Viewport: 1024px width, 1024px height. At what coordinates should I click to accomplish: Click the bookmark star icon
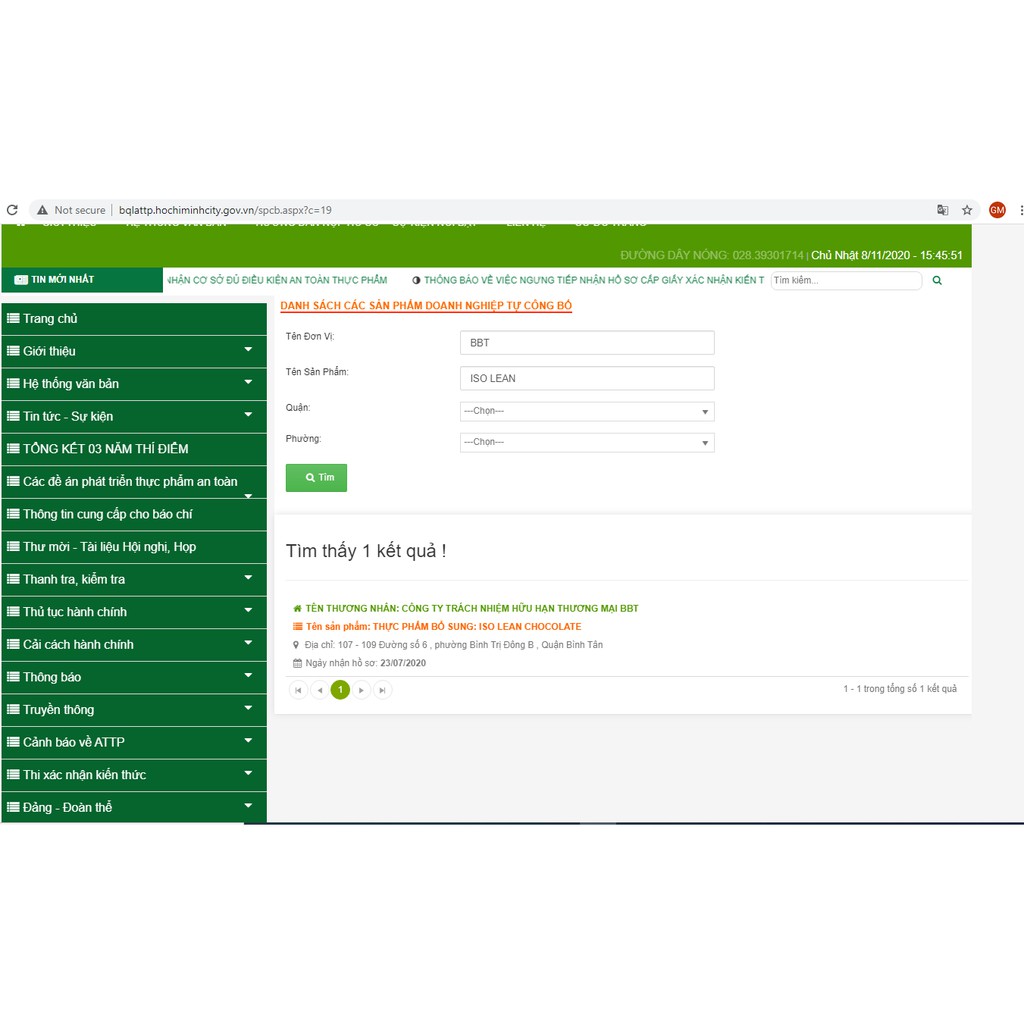click(x=967, y=210)
